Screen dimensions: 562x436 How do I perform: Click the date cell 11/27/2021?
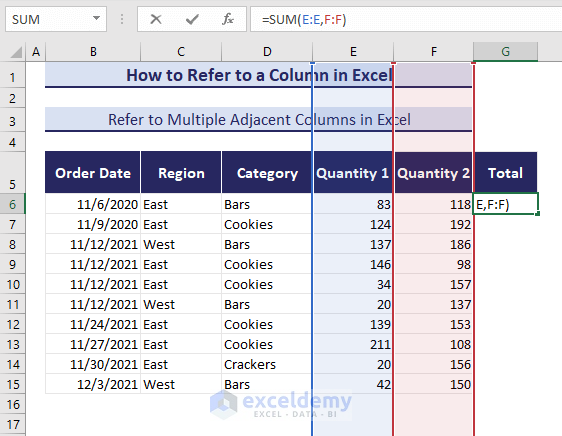click(93, 344)
